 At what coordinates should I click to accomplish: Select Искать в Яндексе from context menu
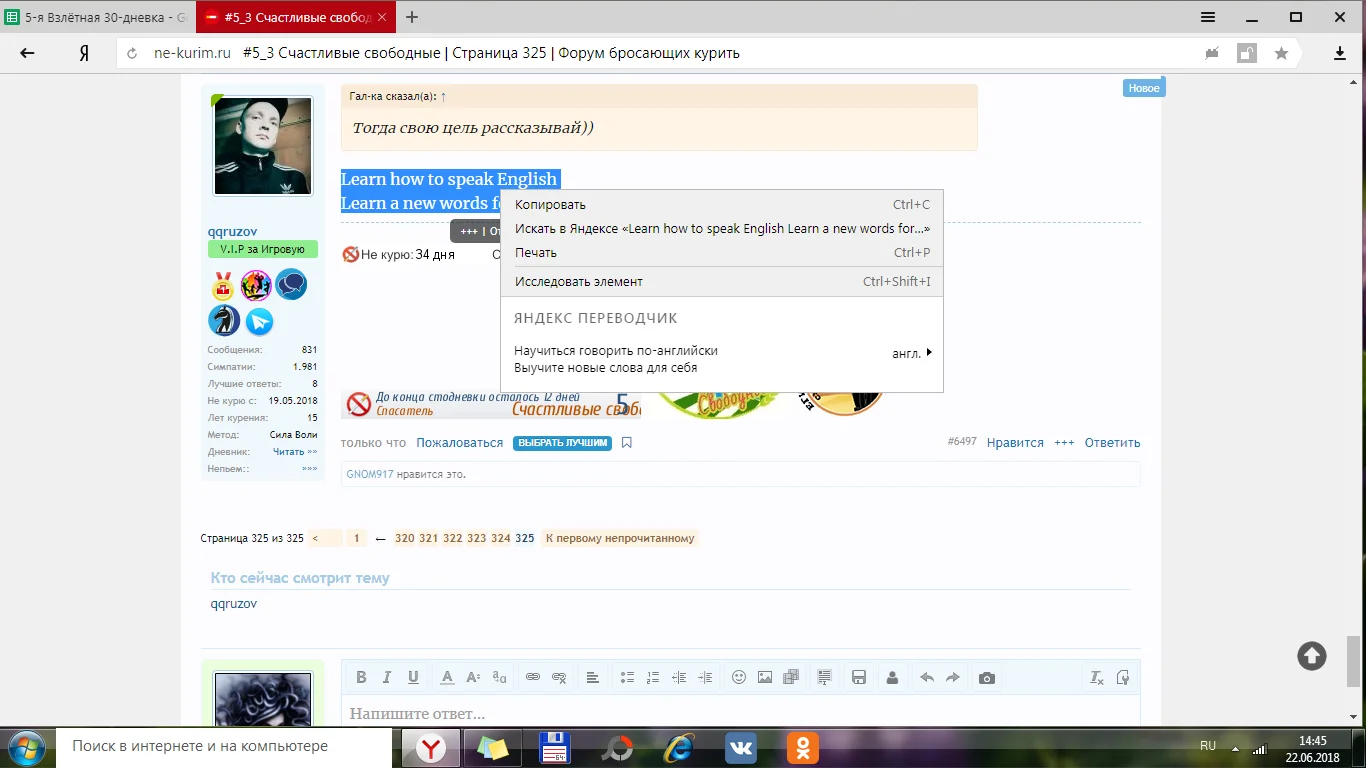coord(722,229)
